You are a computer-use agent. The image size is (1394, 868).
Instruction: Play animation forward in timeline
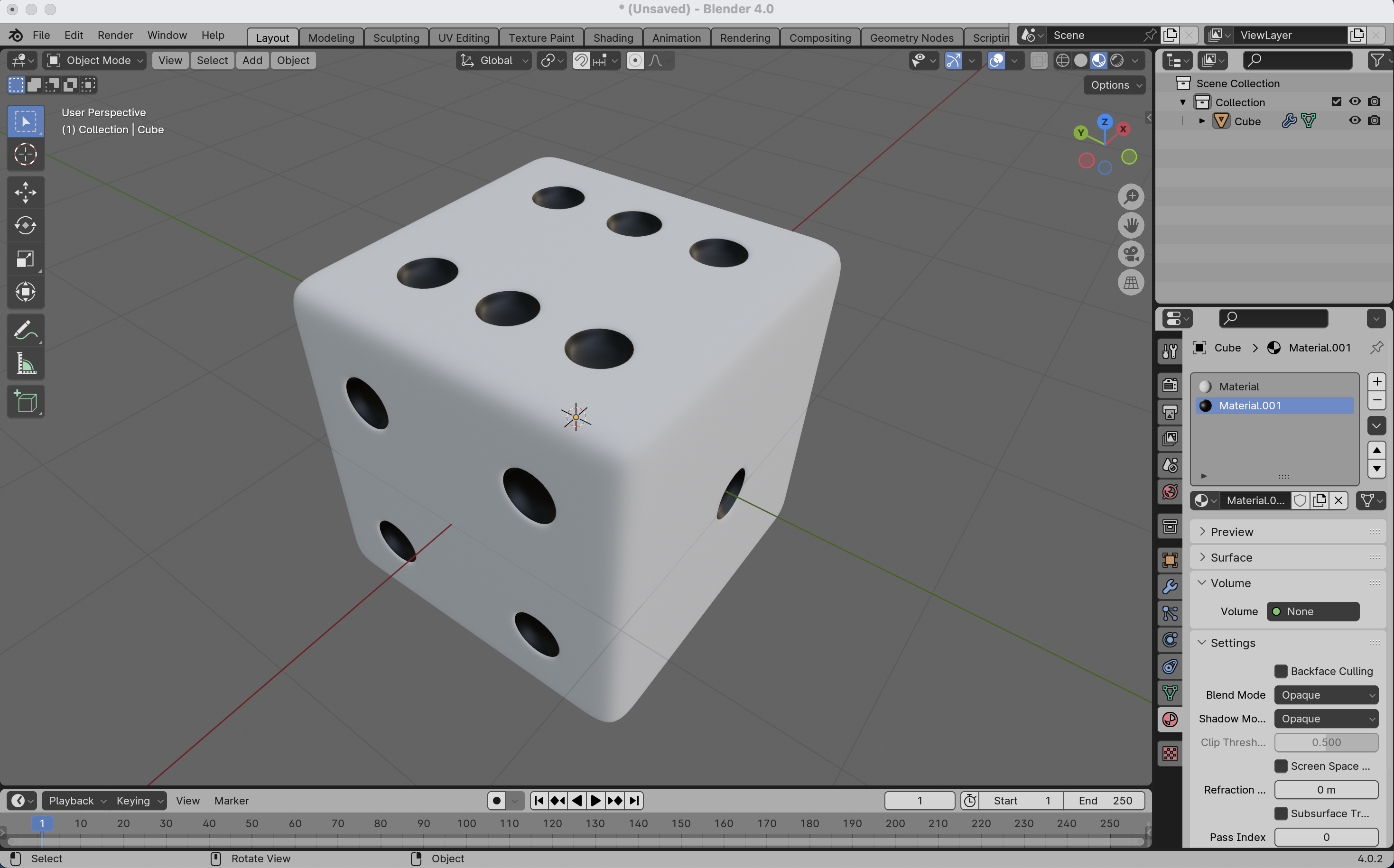(x=595, y=800)
